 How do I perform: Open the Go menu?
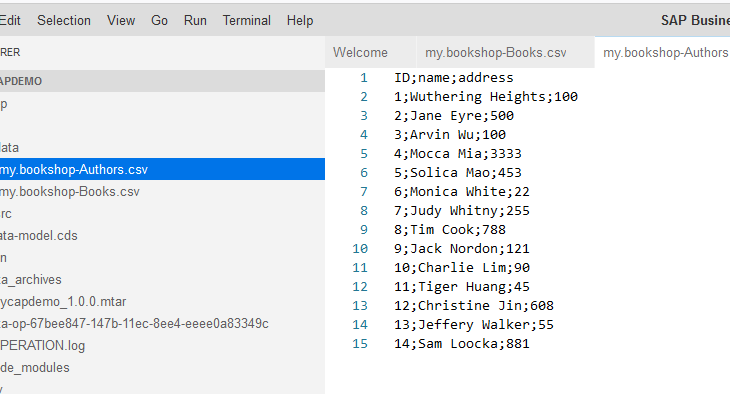(159, 20)
